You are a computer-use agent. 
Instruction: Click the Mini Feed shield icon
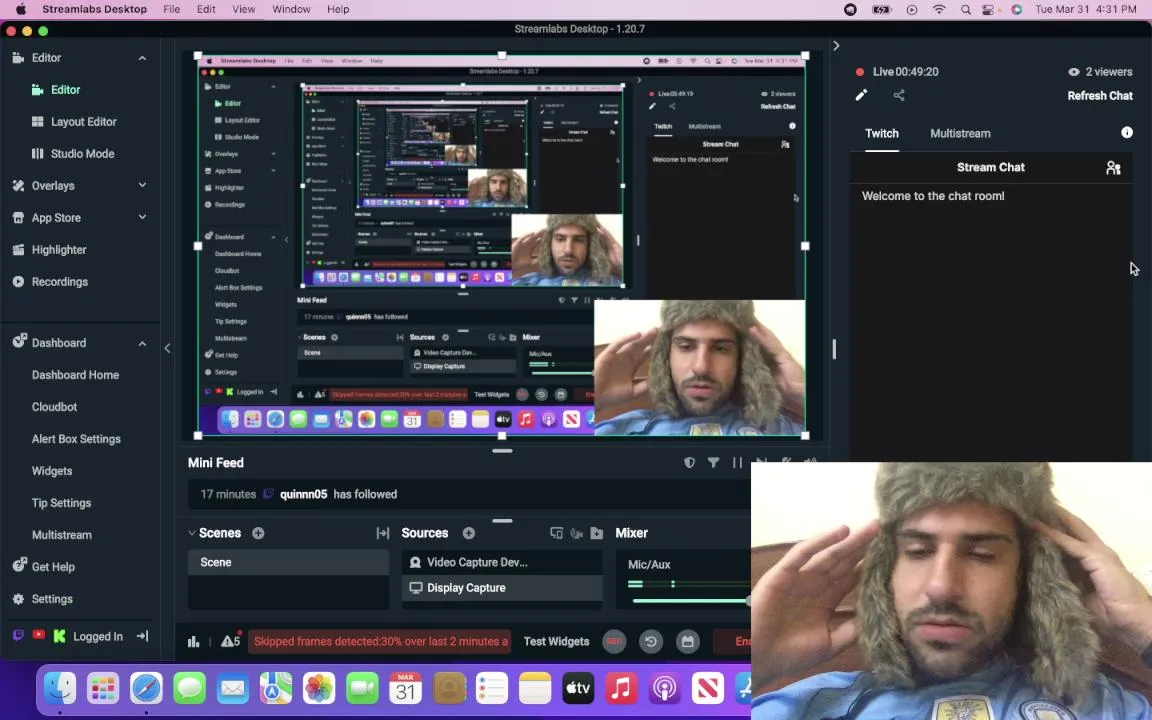[689, 462]
